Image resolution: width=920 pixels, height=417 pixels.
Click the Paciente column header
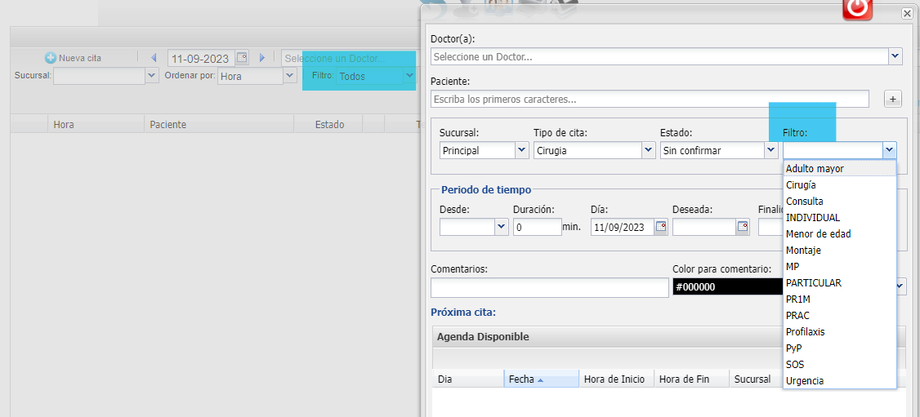(168, 125)
